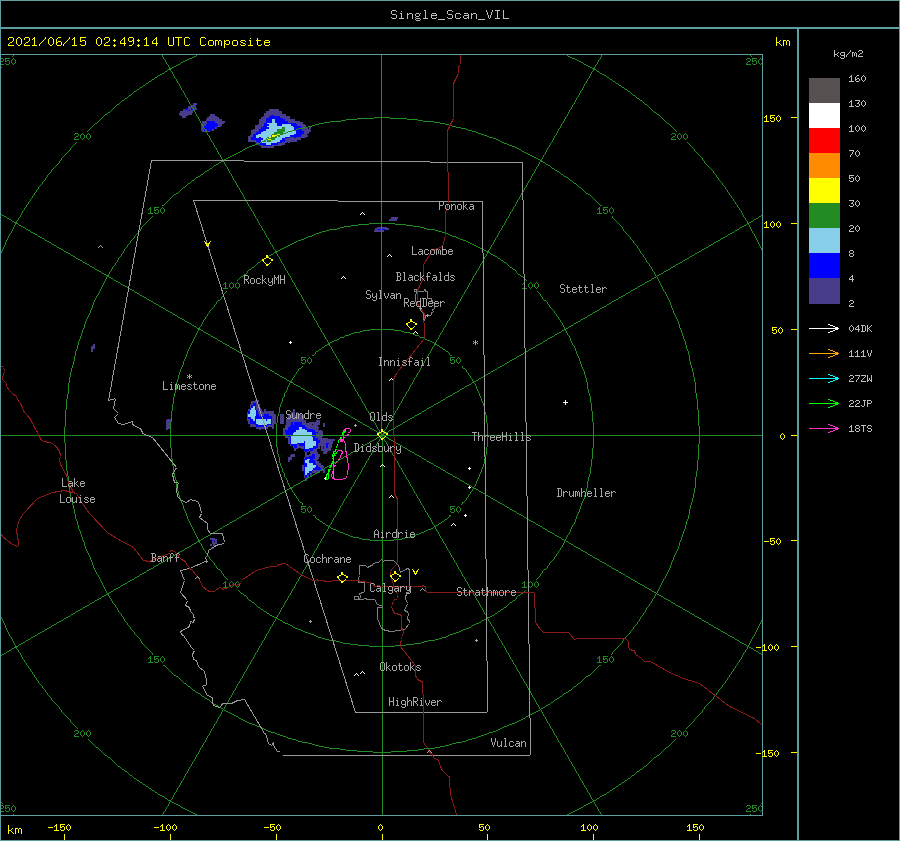Viewport: 900px width, 841px height.
Task: Click the kg/m2 legend unit label
Action: pos(848,53)
